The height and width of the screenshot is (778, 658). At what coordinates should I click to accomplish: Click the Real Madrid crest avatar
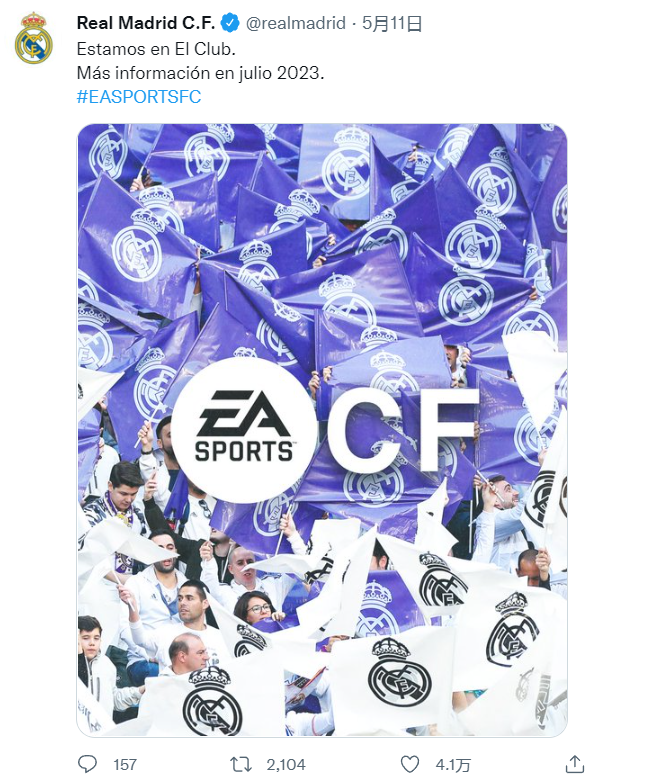coord(33,38)
